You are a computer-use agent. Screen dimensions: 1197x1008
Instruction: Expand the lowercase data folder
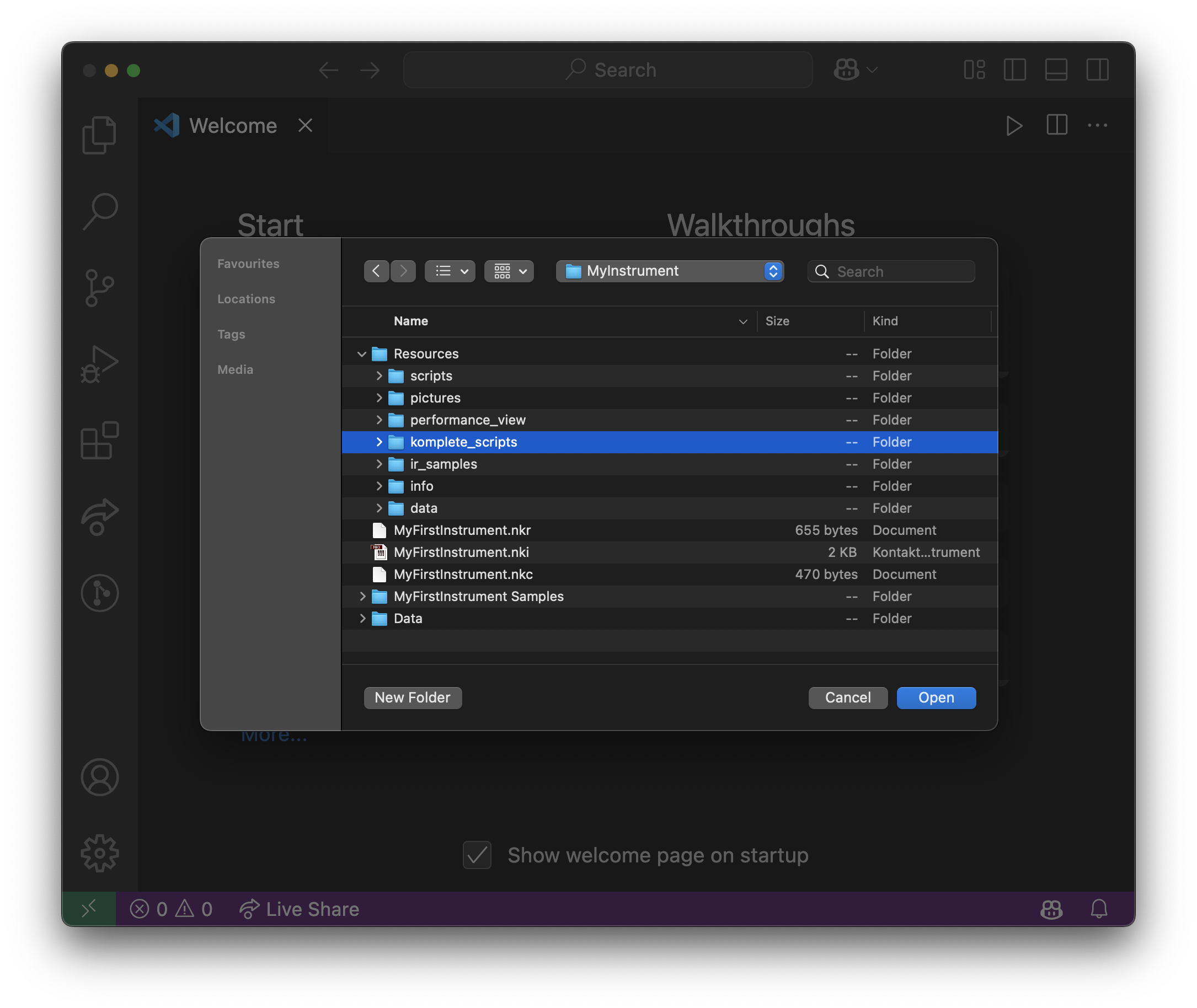378,508
